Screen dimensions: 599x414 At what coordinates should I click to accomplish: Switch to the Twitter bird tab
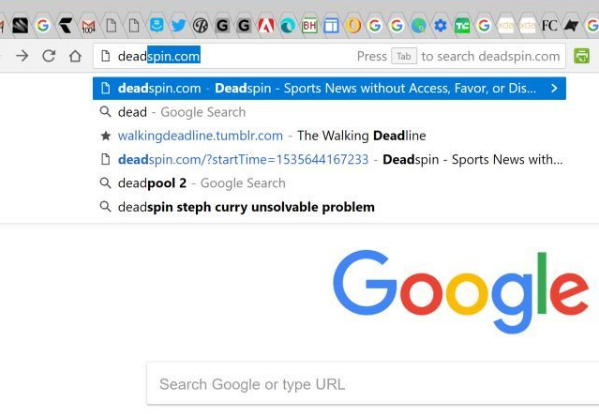pos(178,26)
